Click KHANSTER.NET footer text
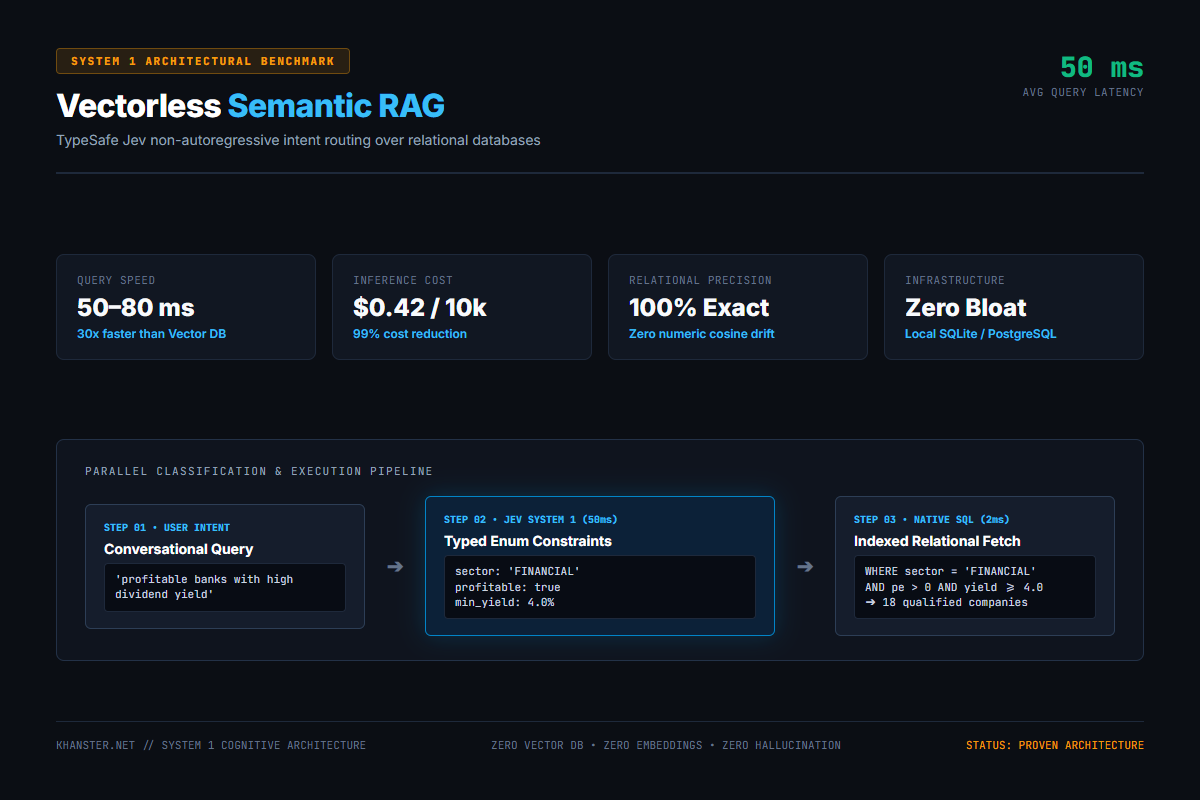The image size is (1200, 800). (211, 745)
